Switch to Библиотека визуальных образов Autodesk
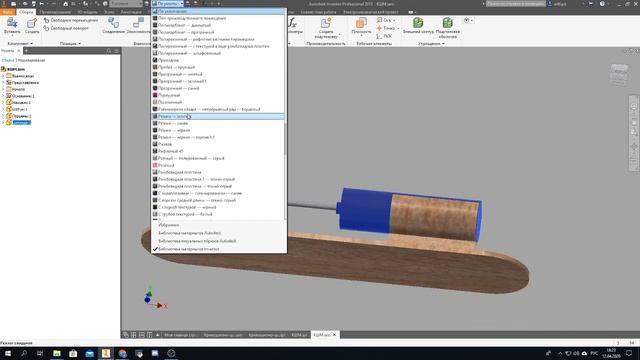This screenshot has height=360, width=640. 197,241
